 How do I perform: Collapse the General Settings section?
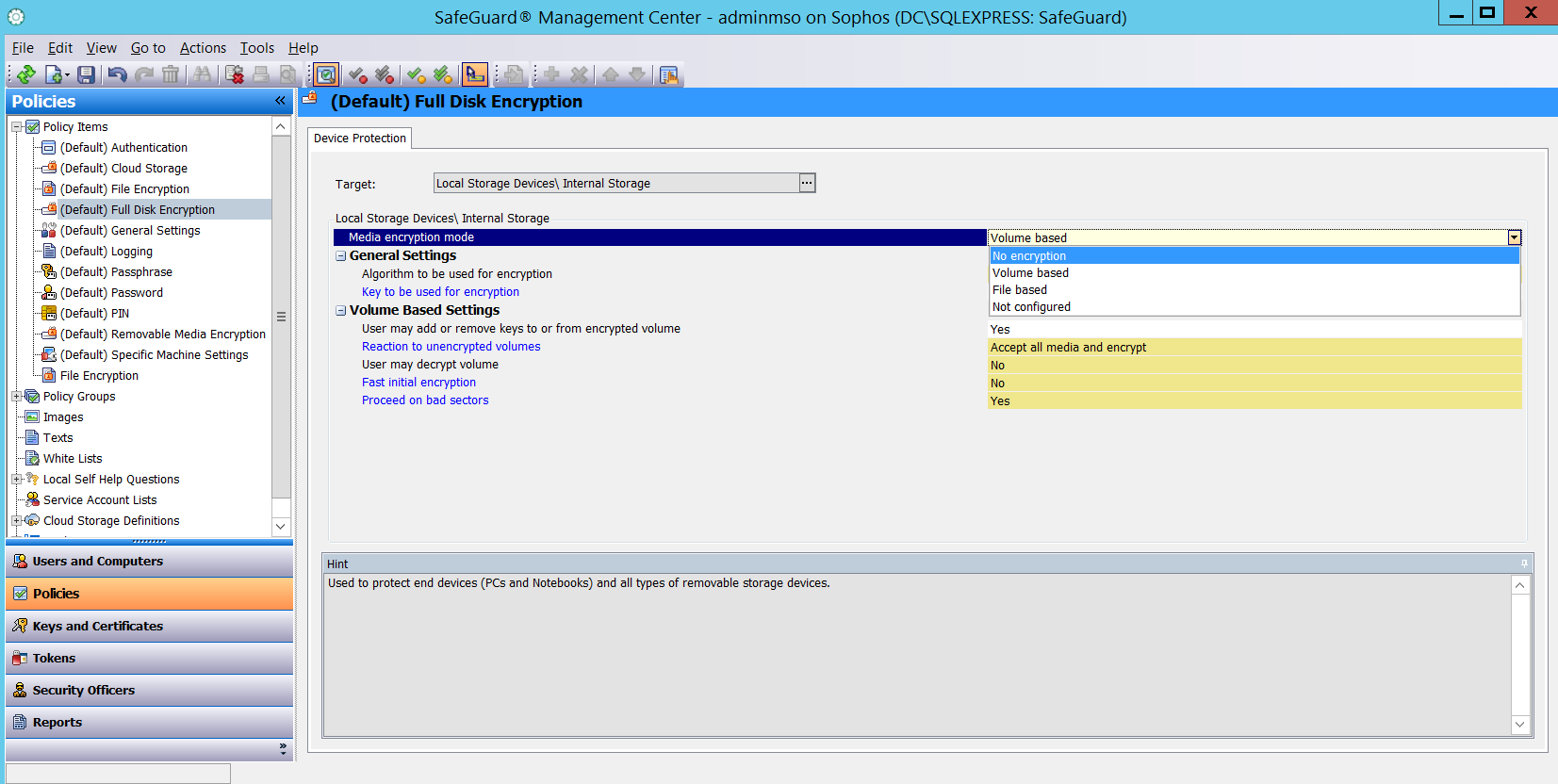(x=341, y=255)
